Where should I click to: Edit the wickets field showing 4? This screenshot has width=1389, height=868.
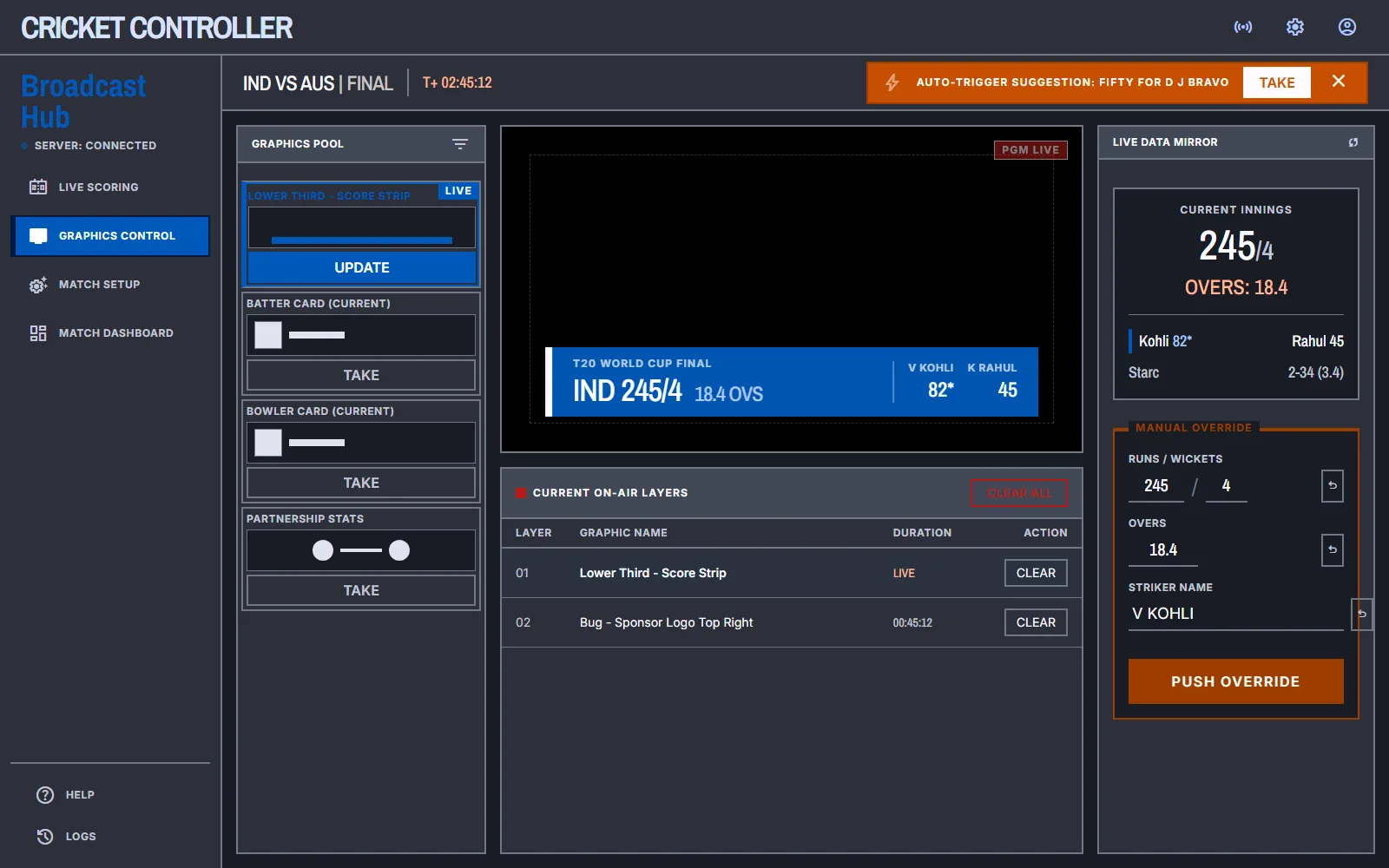click(1226, 486)
